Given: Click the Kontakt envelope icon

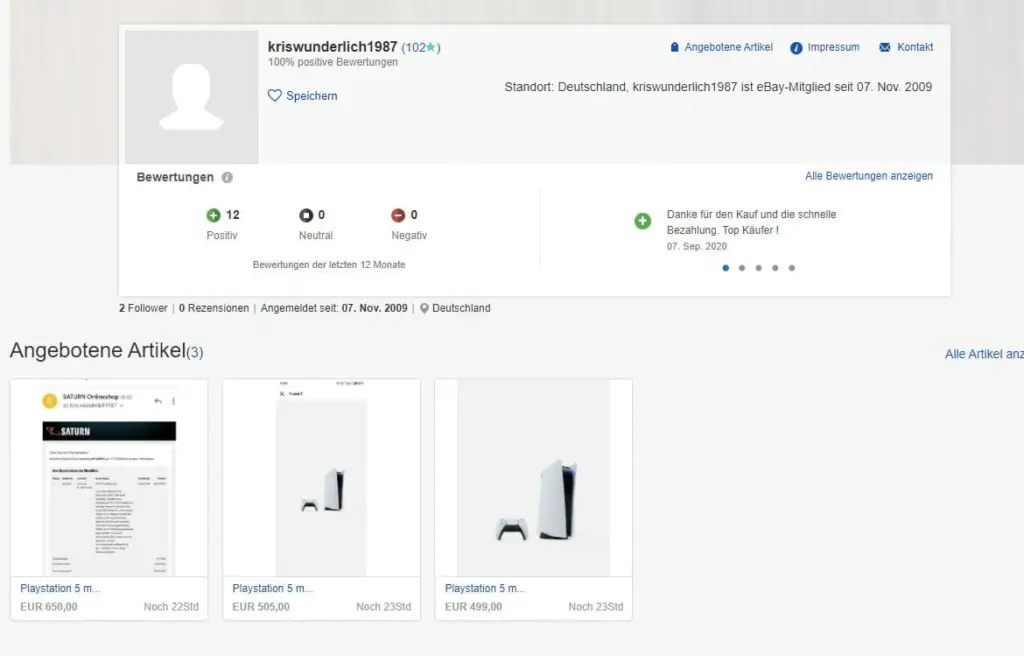Looking at the screenshot, I should pos(884,47).
